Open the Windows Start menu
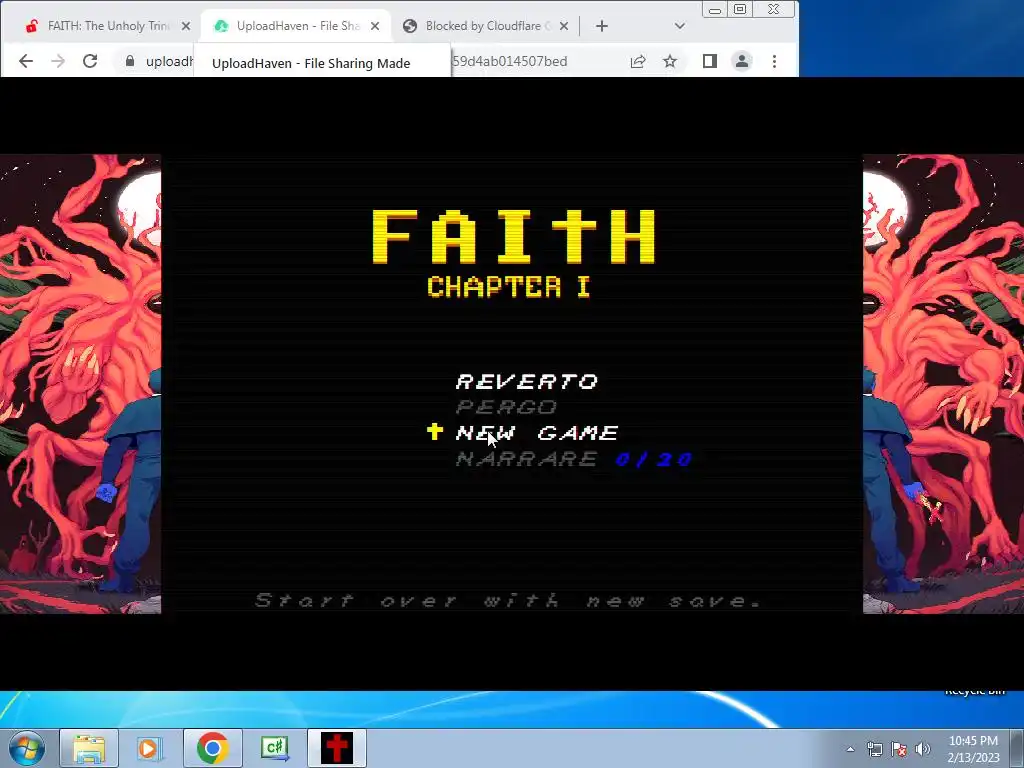Viewport: 1024px width, 768px height. (26, 748)
